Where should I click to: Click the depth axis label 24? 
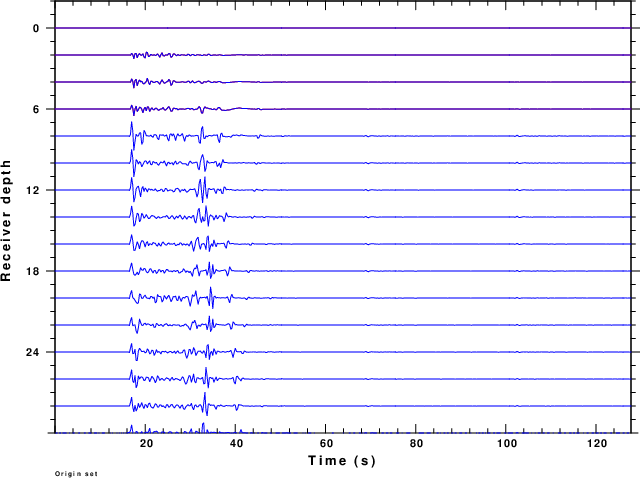[33, 352]
